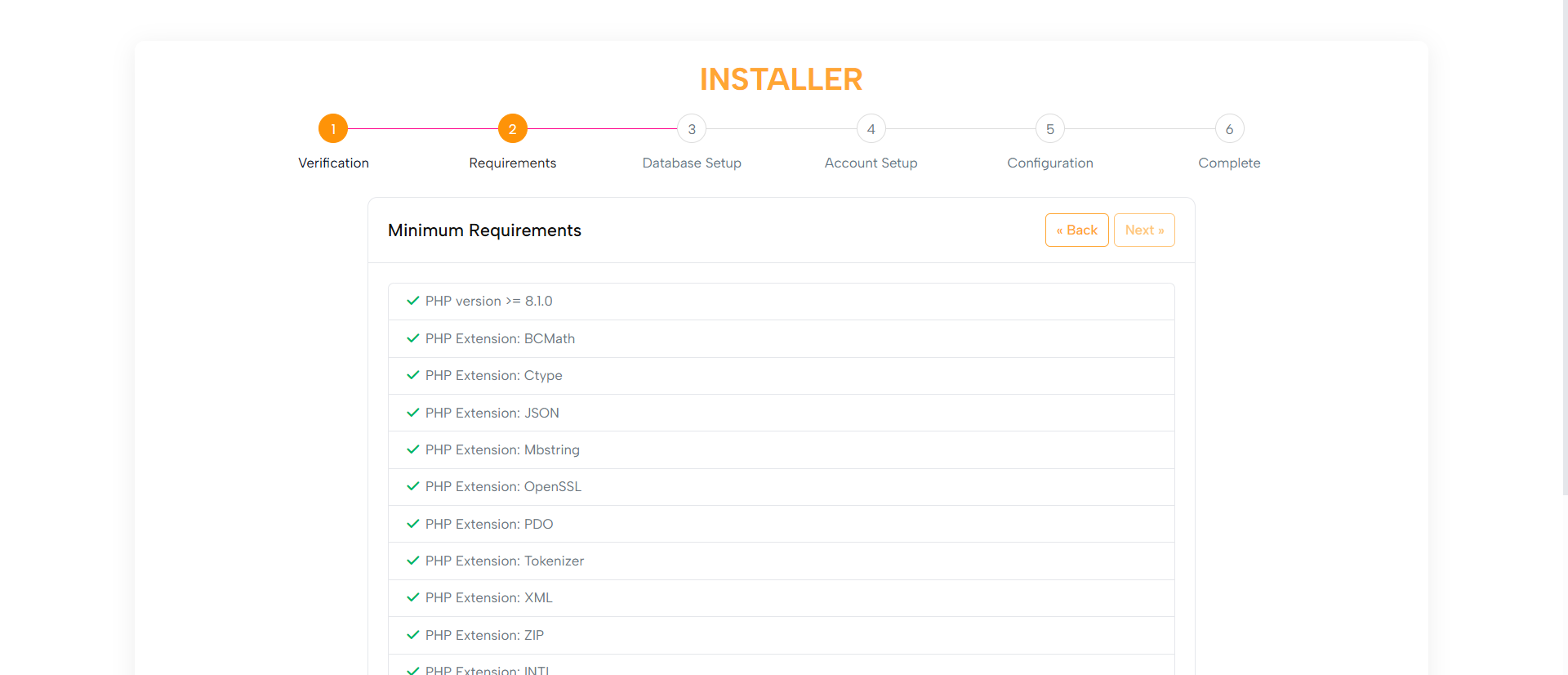Select the text 'PHP Extension: Ctype'

(x=494, y=375)
